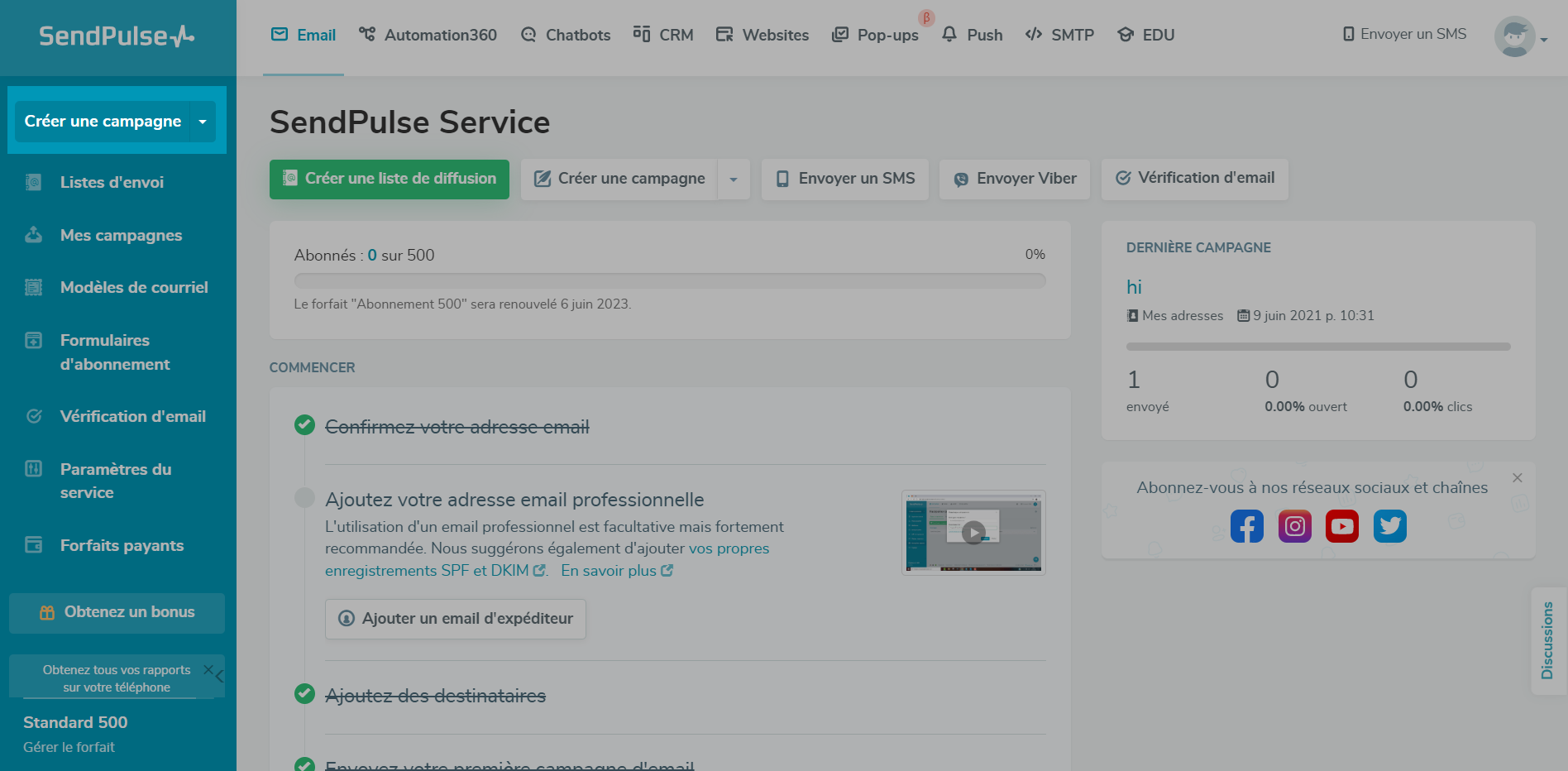Click the Obtenez un bonus button
Screen dimensions: 1568x771
click(x=117, y=613)
